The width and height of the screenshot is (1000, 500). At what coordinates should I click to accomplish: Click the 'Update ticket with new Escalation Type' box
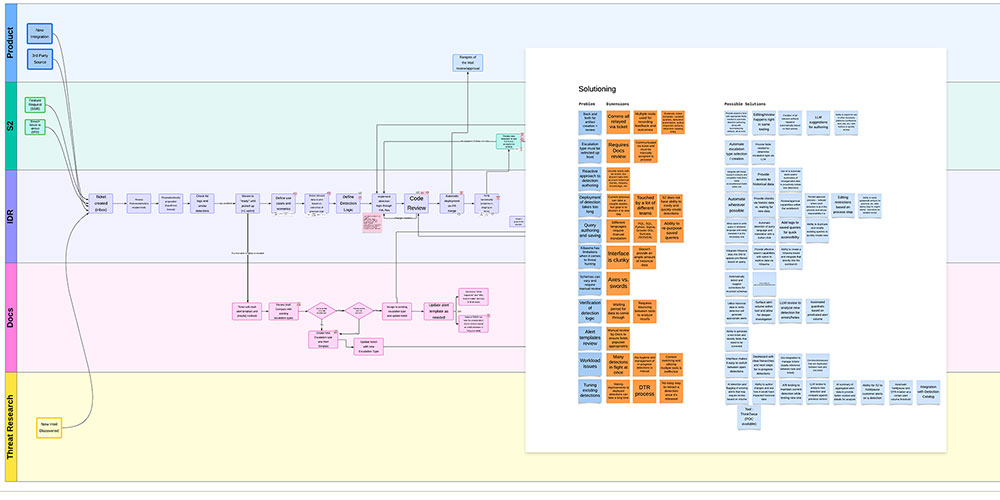[x=369, y=347]
